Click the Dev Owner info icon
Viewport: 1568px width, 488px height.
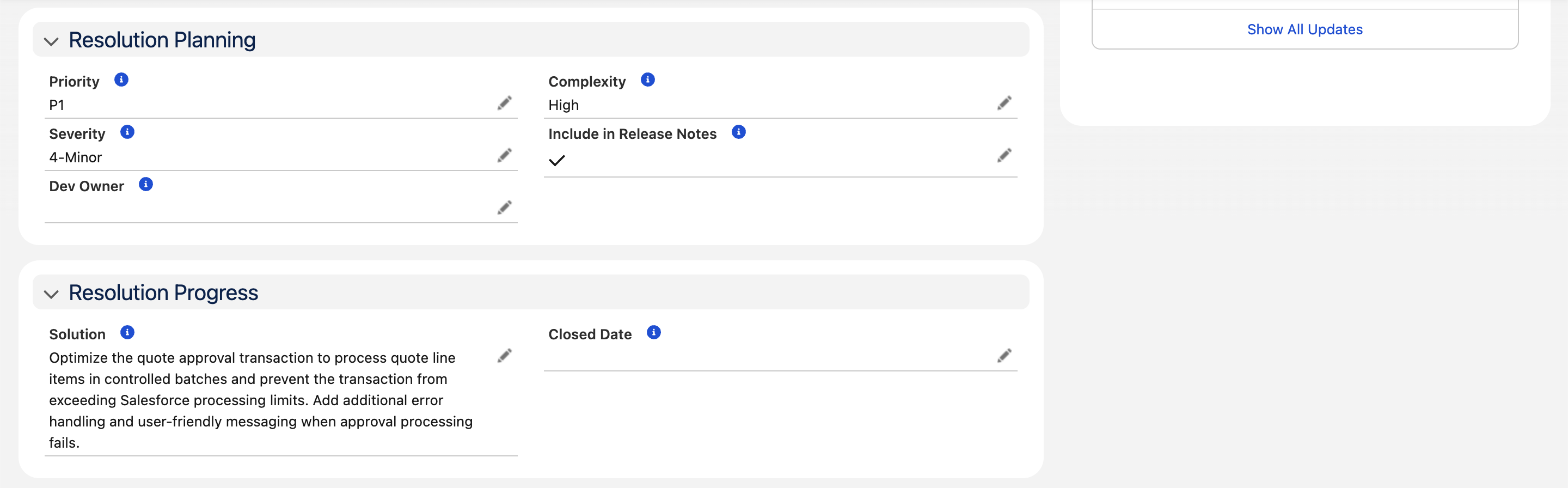tap(145, 185)
